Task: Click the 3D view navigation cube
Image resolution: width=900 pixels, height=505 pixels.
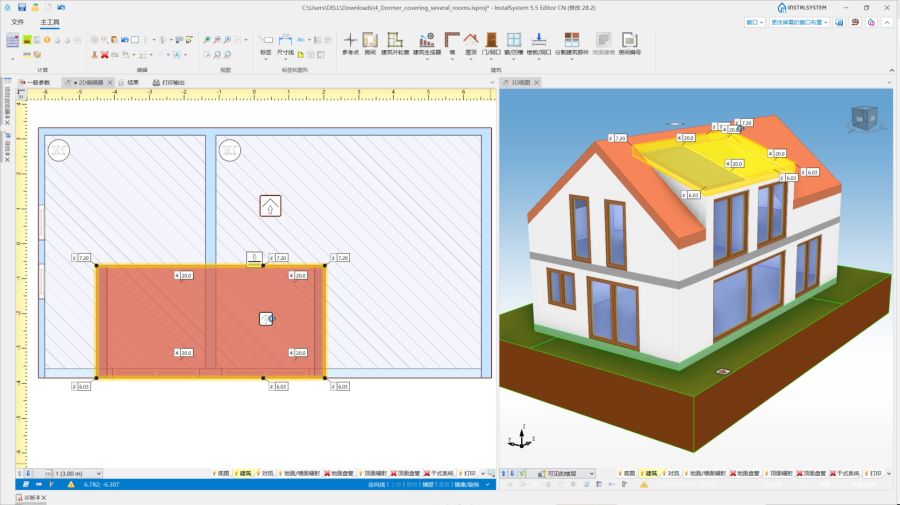Action: coord(860,120)
